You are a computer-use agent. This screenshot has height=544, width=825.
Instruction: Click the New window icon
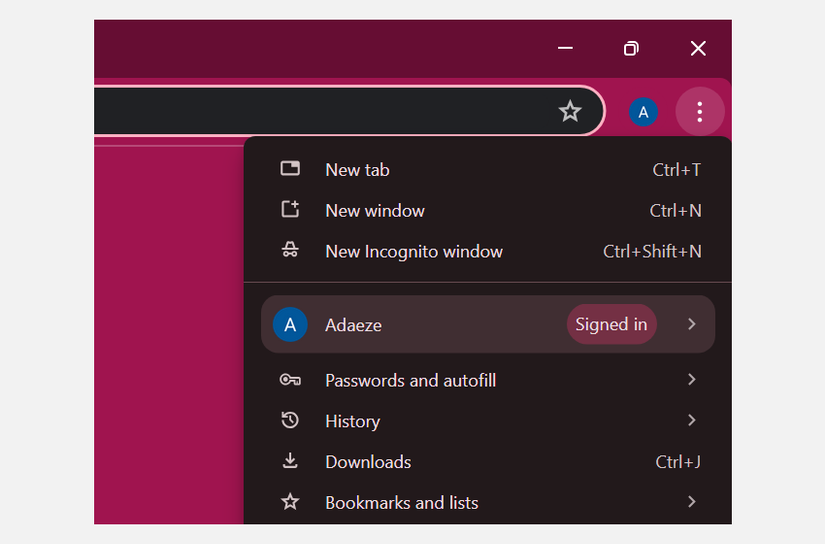[x=290, y=210]
